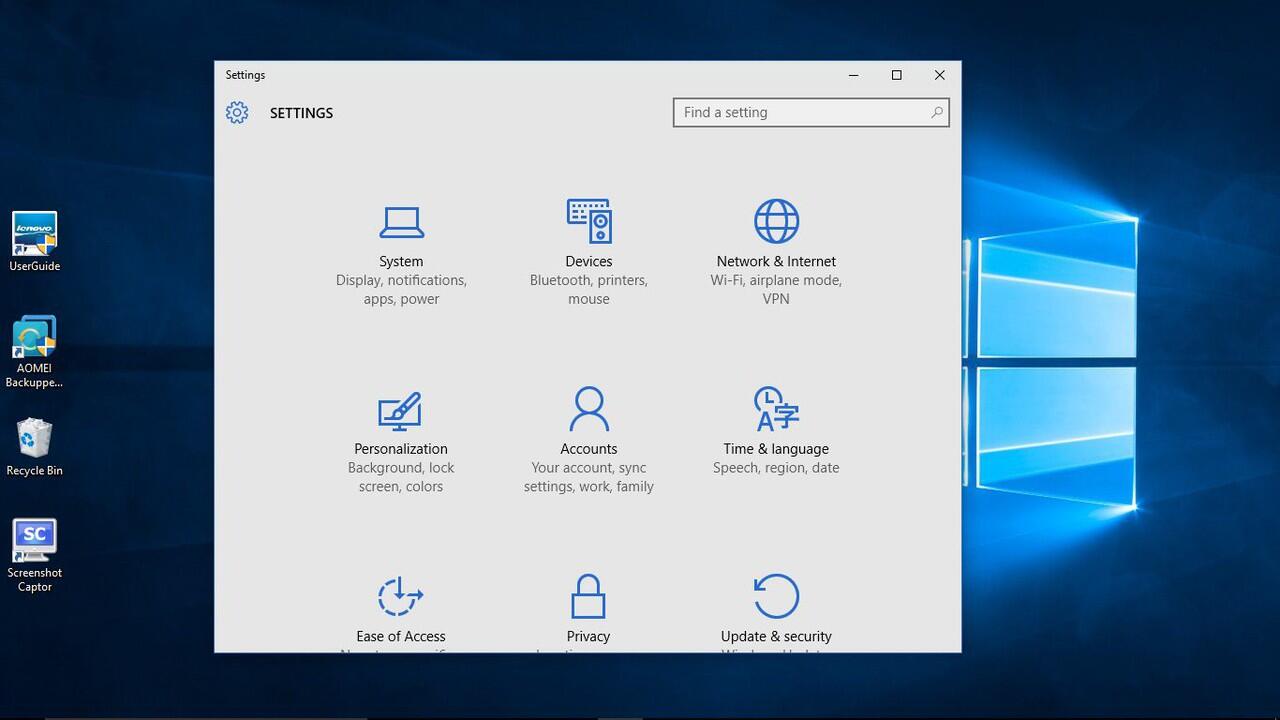Screen dimensions: 1280x720
Task: Click 'Speech, region, date' description
Action: tap(776, 468)
